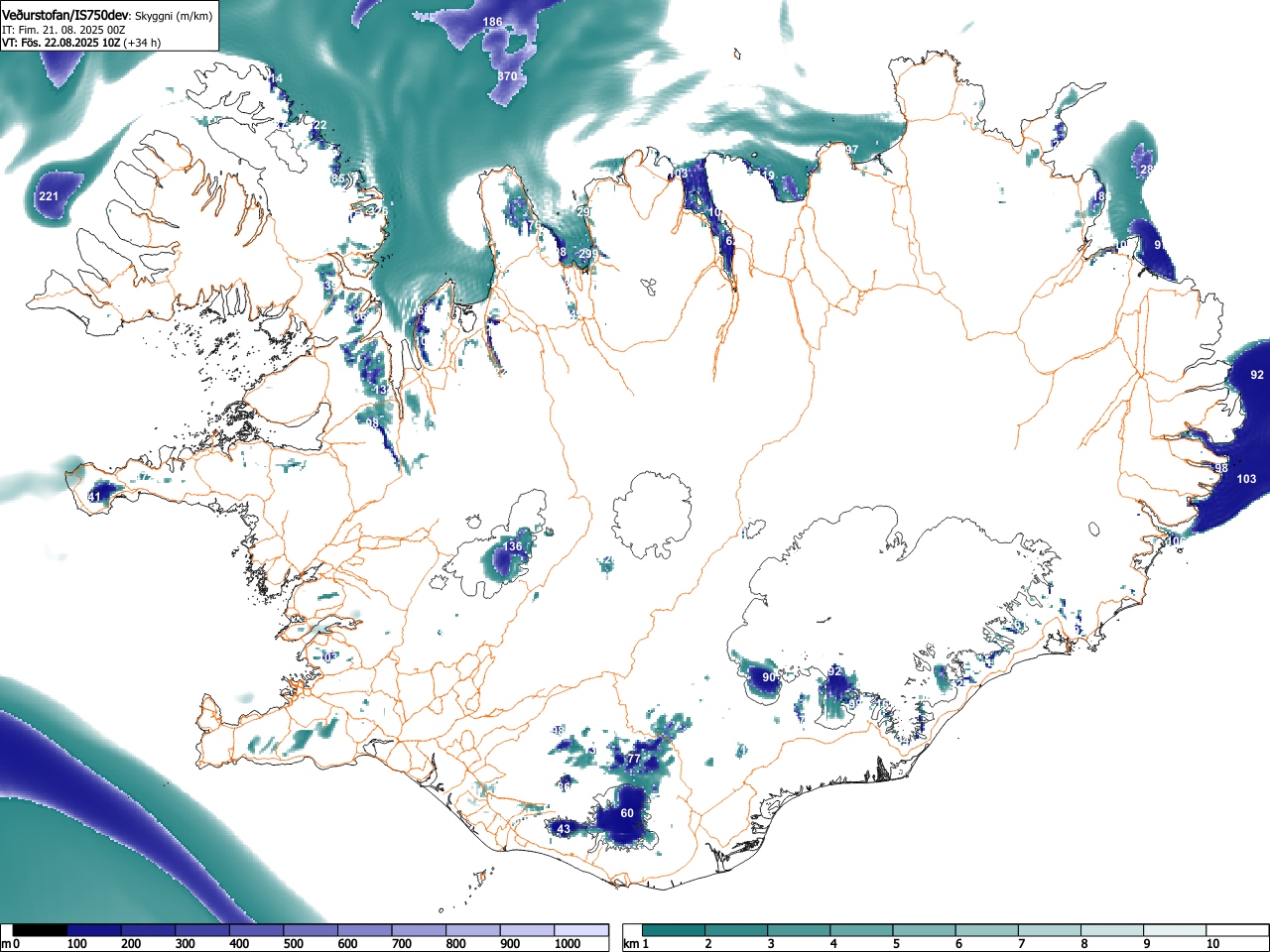Click the 'VT: Fös. 22.08.2025 10Z' line
This screenshot has width=1270, height=952.
coord(61,43)
